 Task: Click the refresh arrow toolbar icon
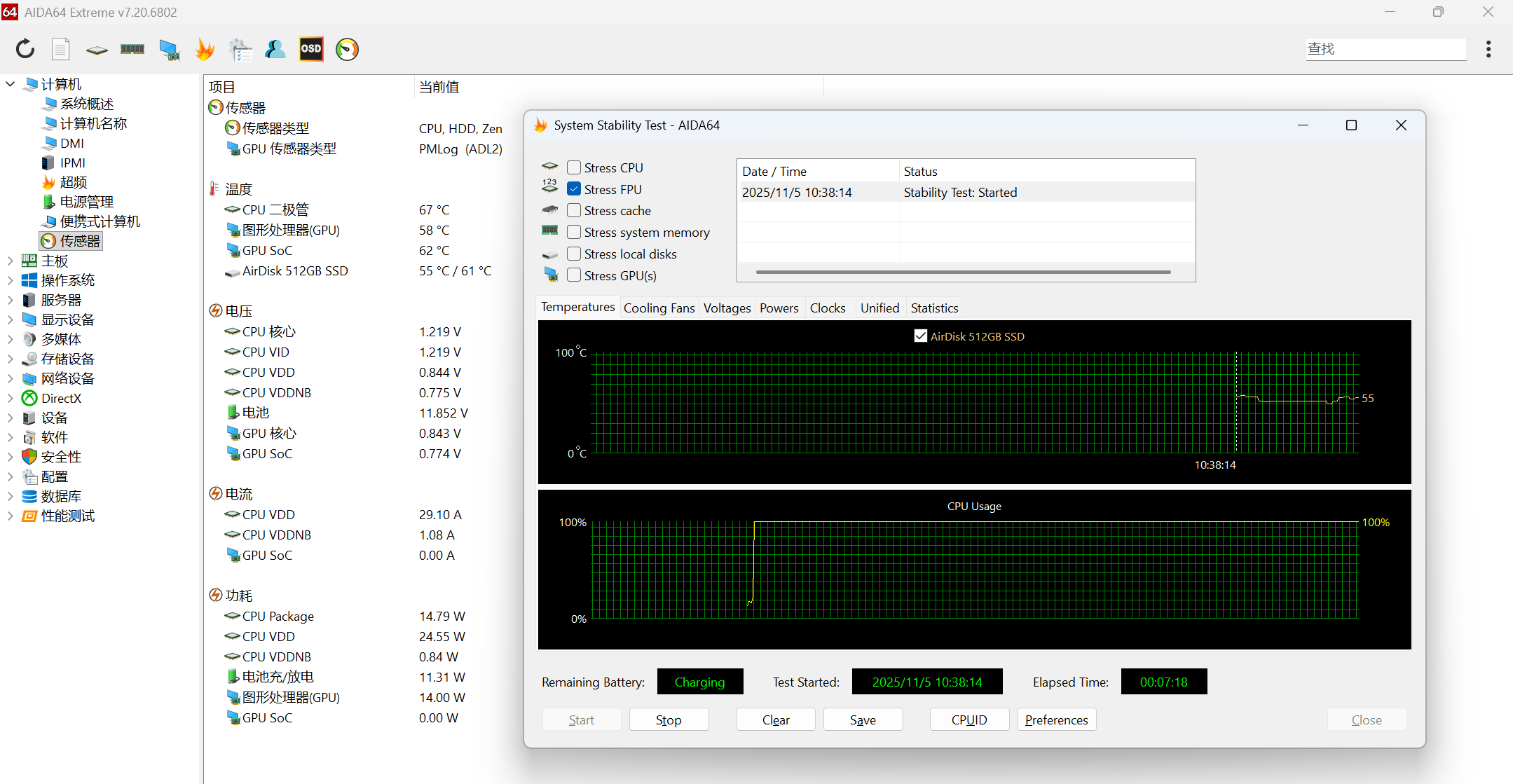25,49
